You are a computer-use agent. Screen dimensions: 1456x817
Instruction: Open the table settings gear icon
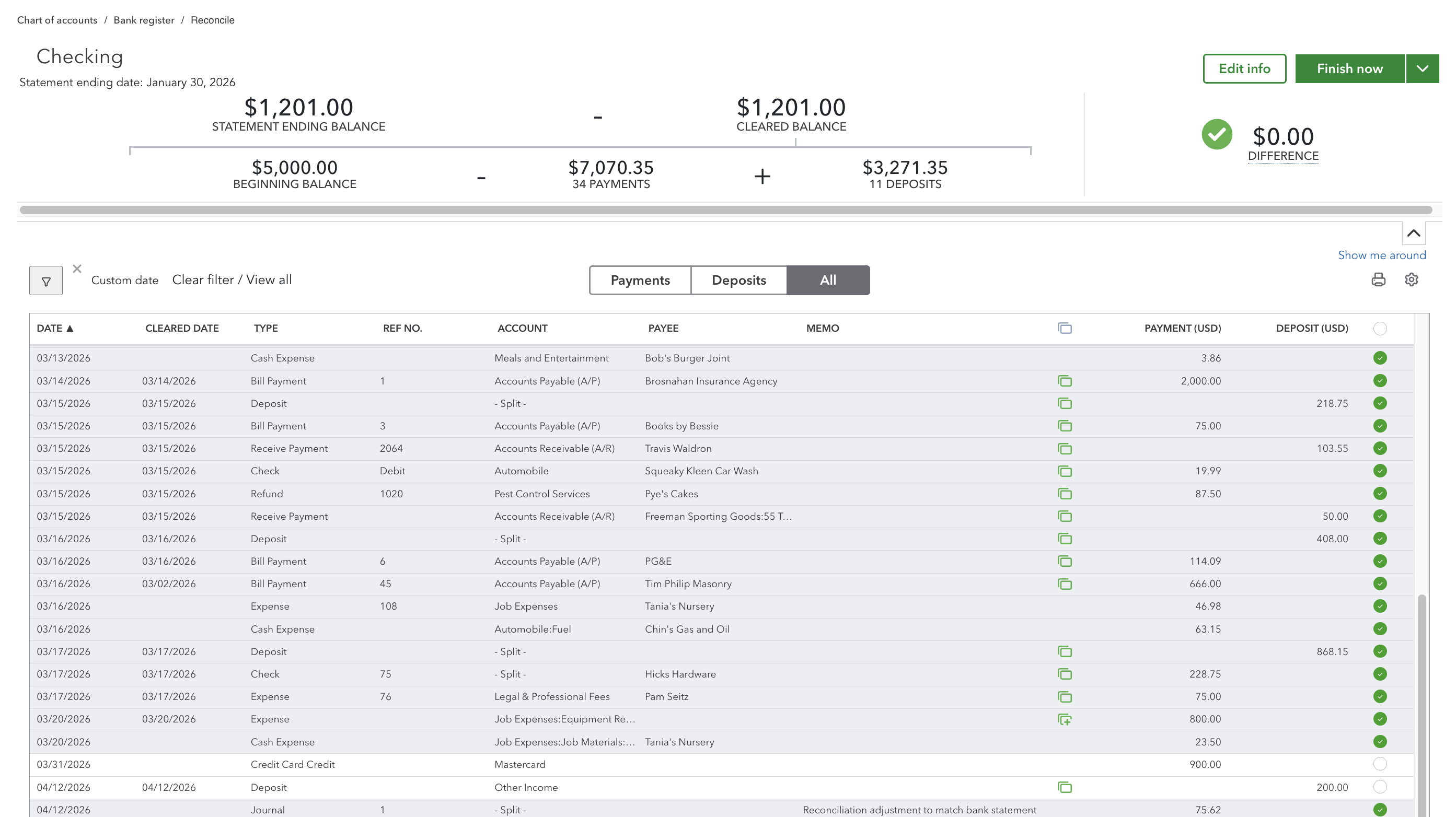pos(1412,279)
